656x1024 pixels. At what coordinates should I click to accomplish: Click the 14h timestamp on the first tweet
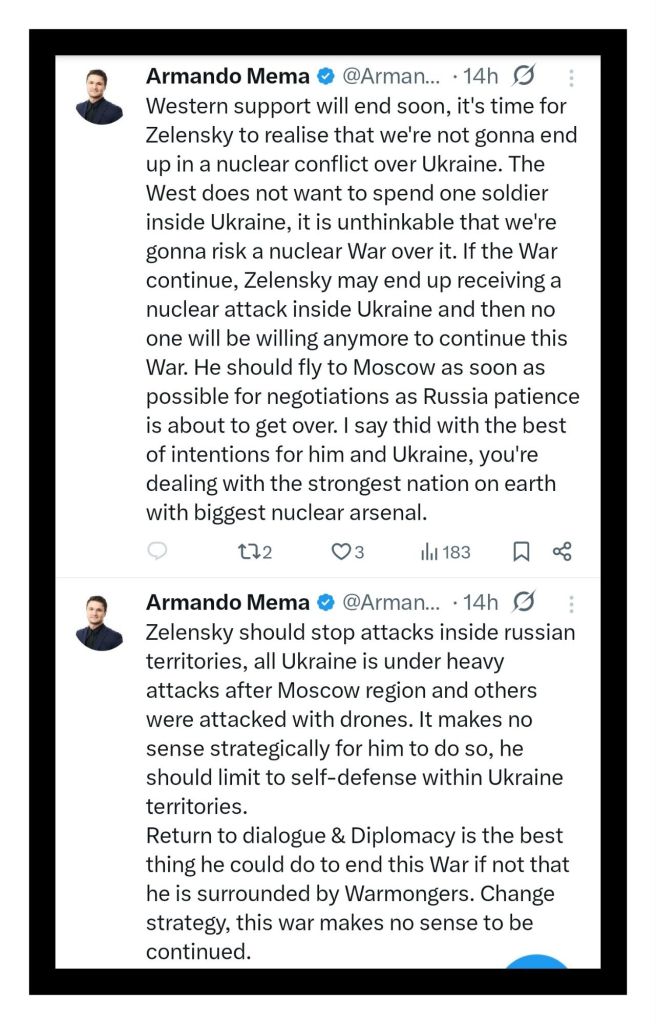point(479,75)
